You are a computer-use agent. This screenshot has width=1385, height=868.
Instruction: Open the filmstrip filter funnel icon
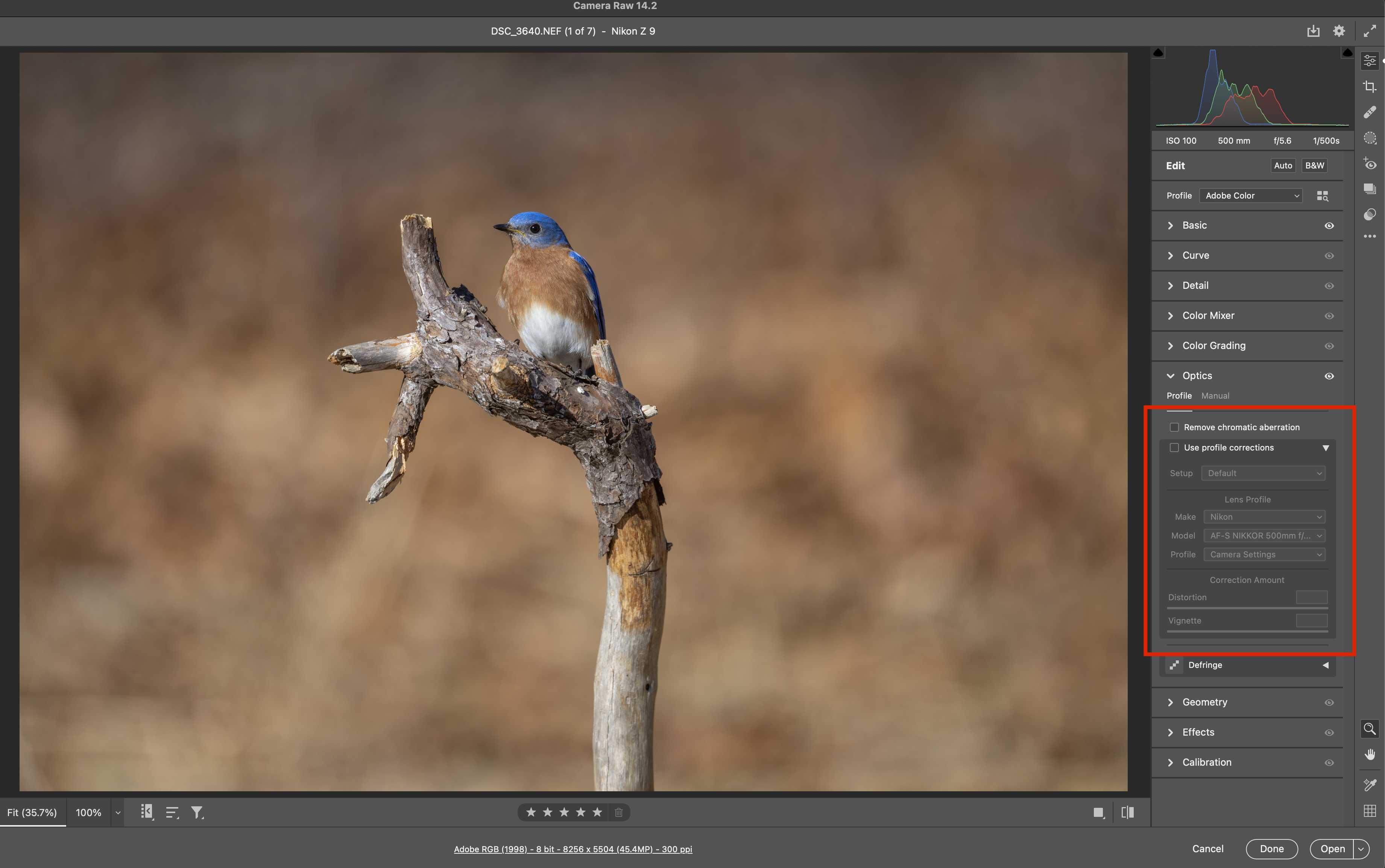point(197,812)
